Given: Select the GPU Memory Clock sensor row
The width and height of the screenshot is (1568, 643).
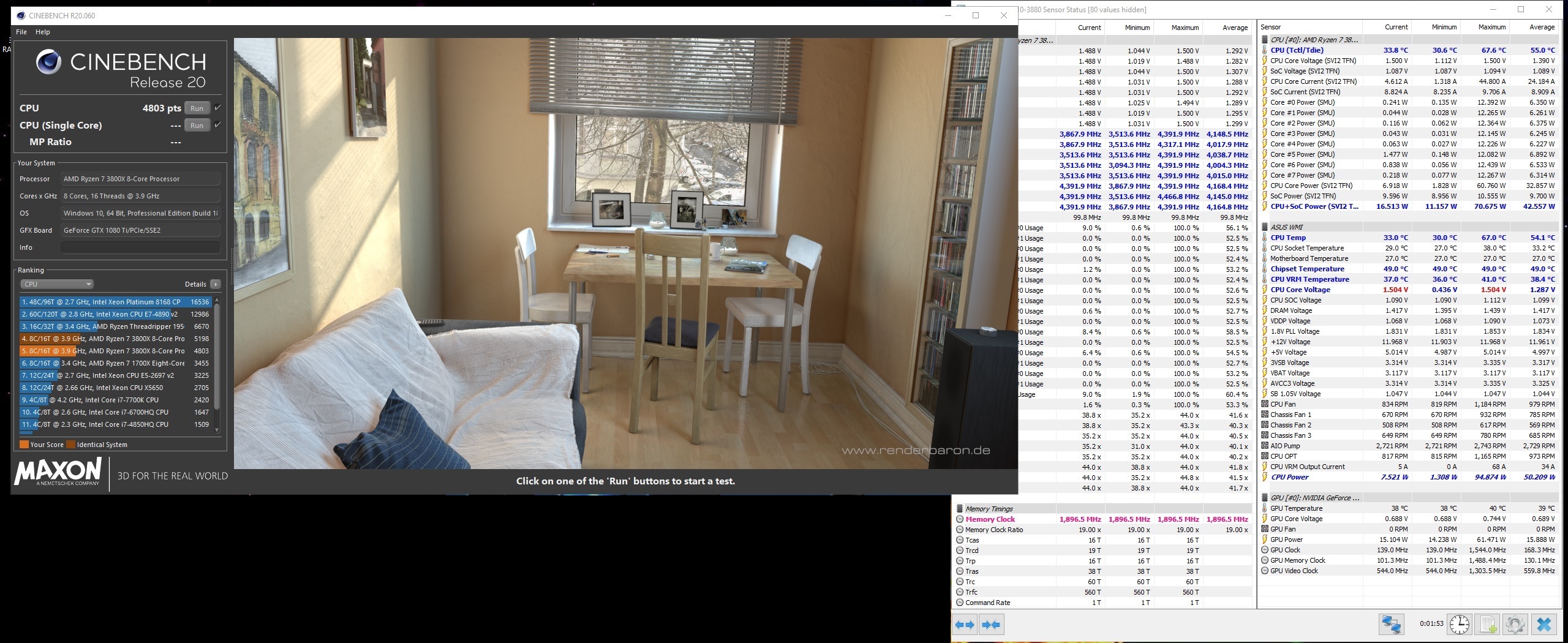Looking at the screenshot, I should pyautogui.click(x=1408, y=560).
